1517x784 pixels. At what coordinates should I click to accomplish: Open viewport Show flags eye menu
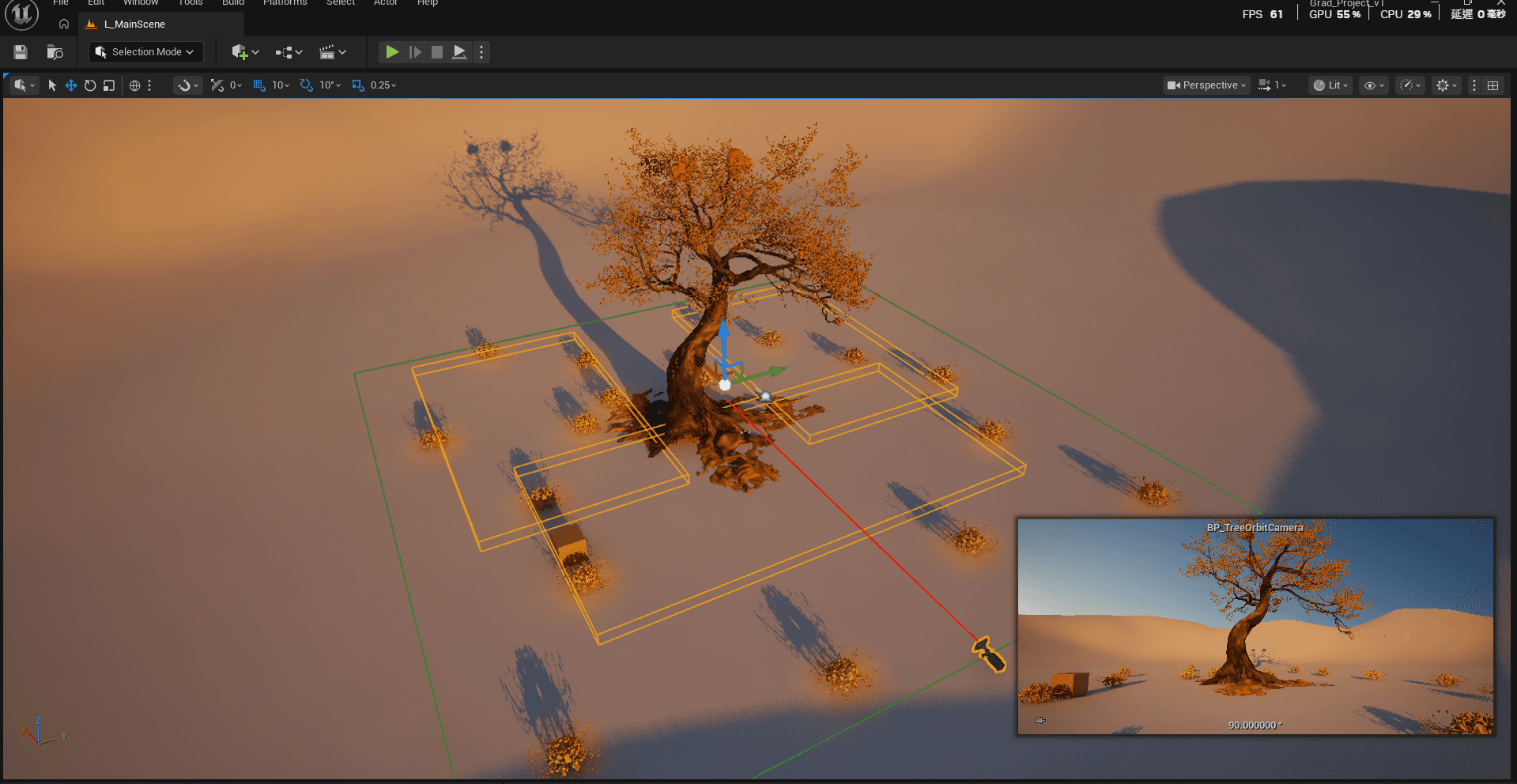coord(1373,85)
